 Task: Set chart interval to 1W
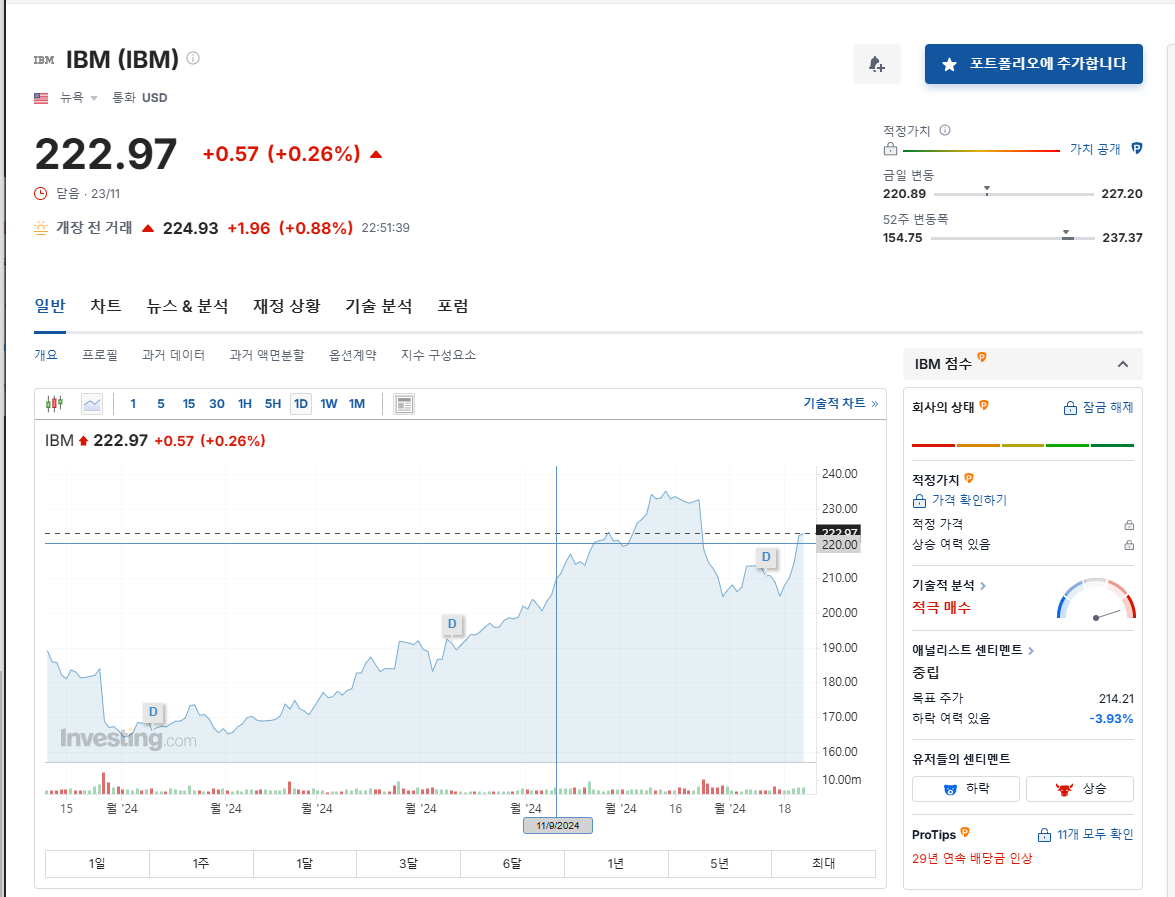point(328,404)
